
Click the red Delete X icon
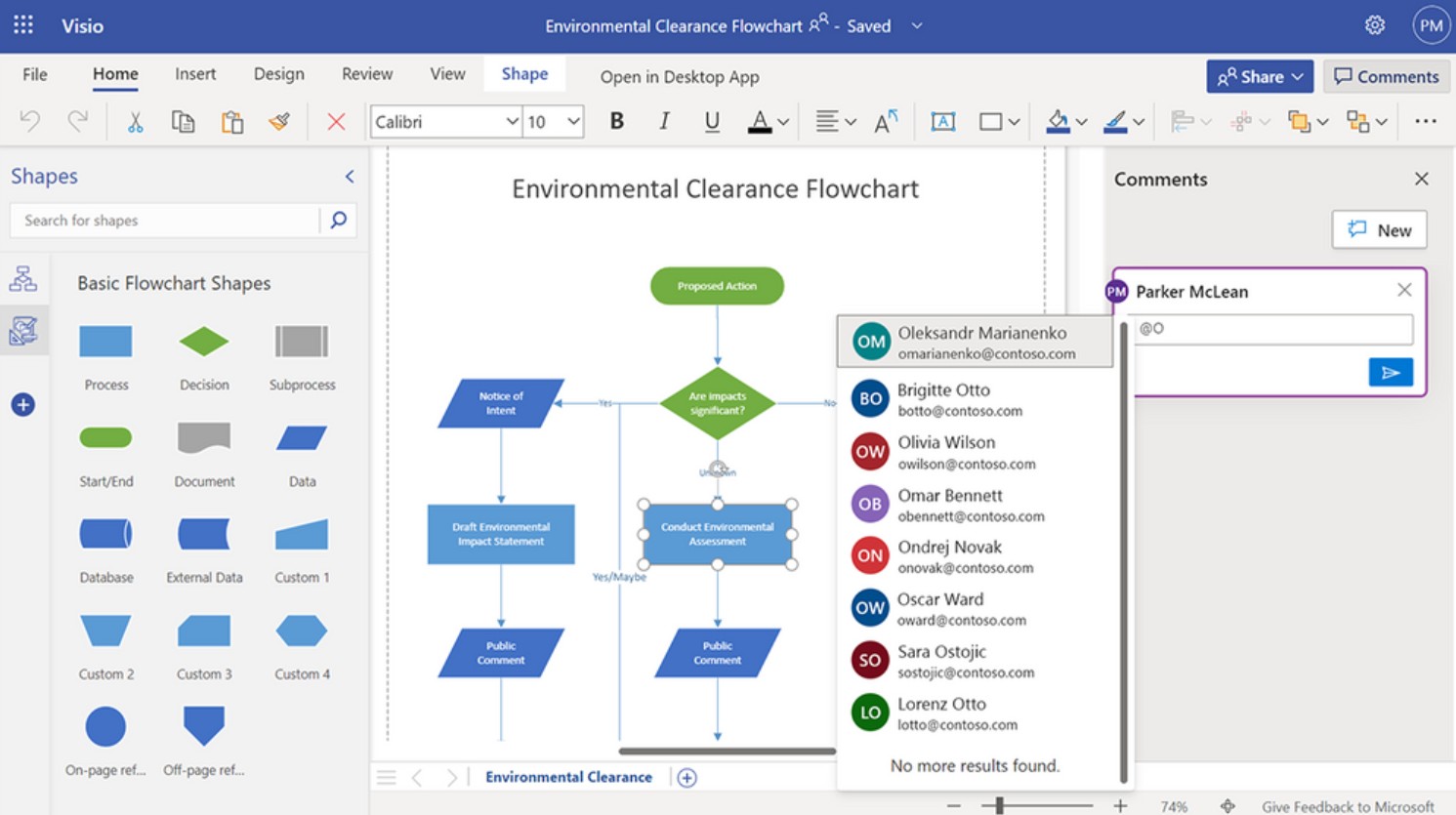point(336,122)
